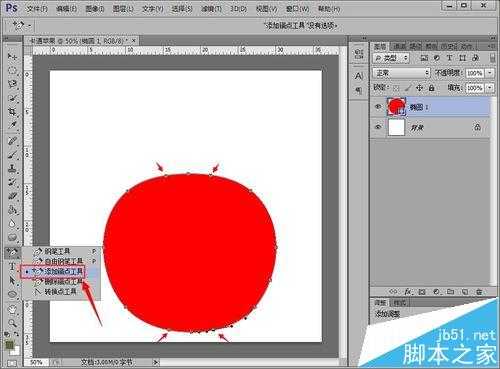500x369 pixels.
Task: Select the Type (T) tool
Action: 12,266
